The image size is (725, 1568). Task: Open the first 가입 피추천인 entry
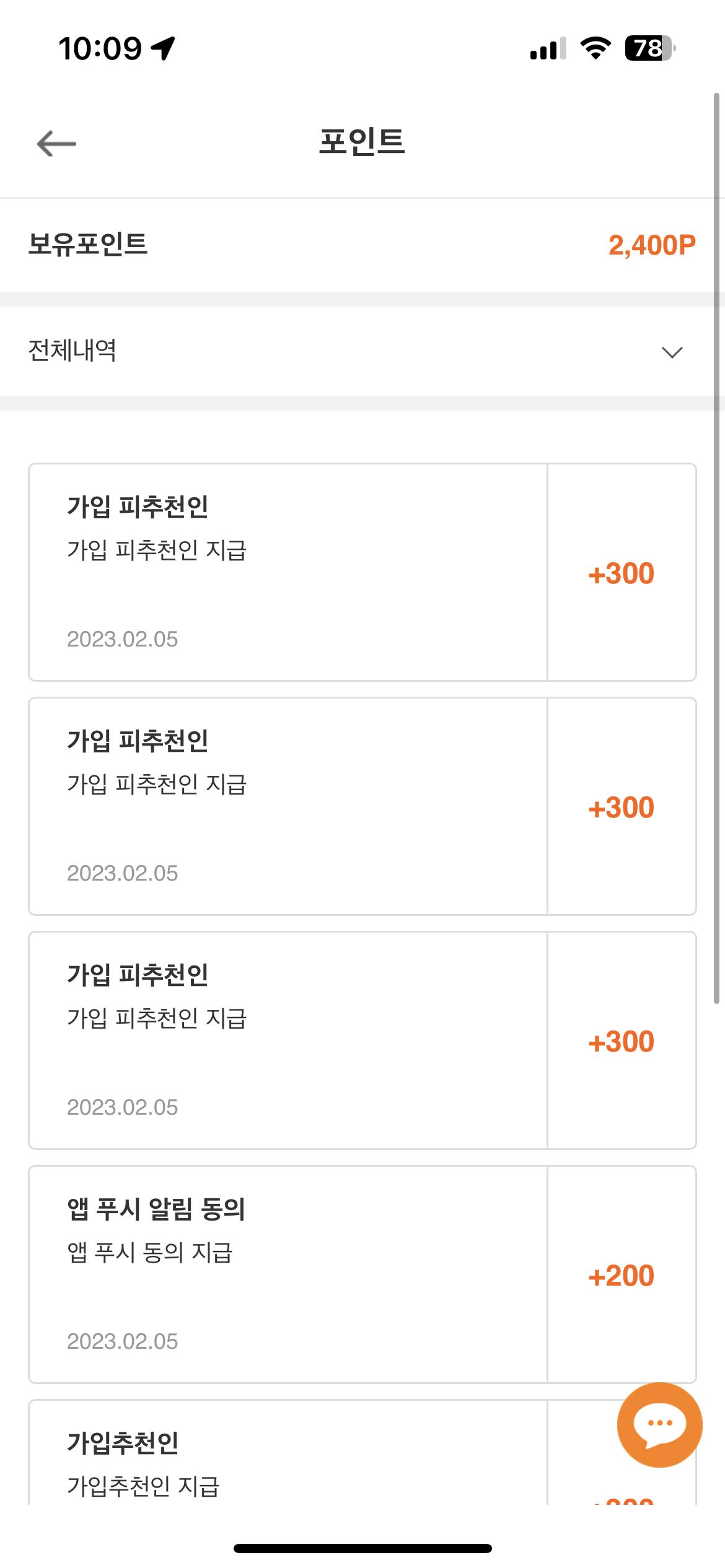pyautogui.click(x=288, y=572)
